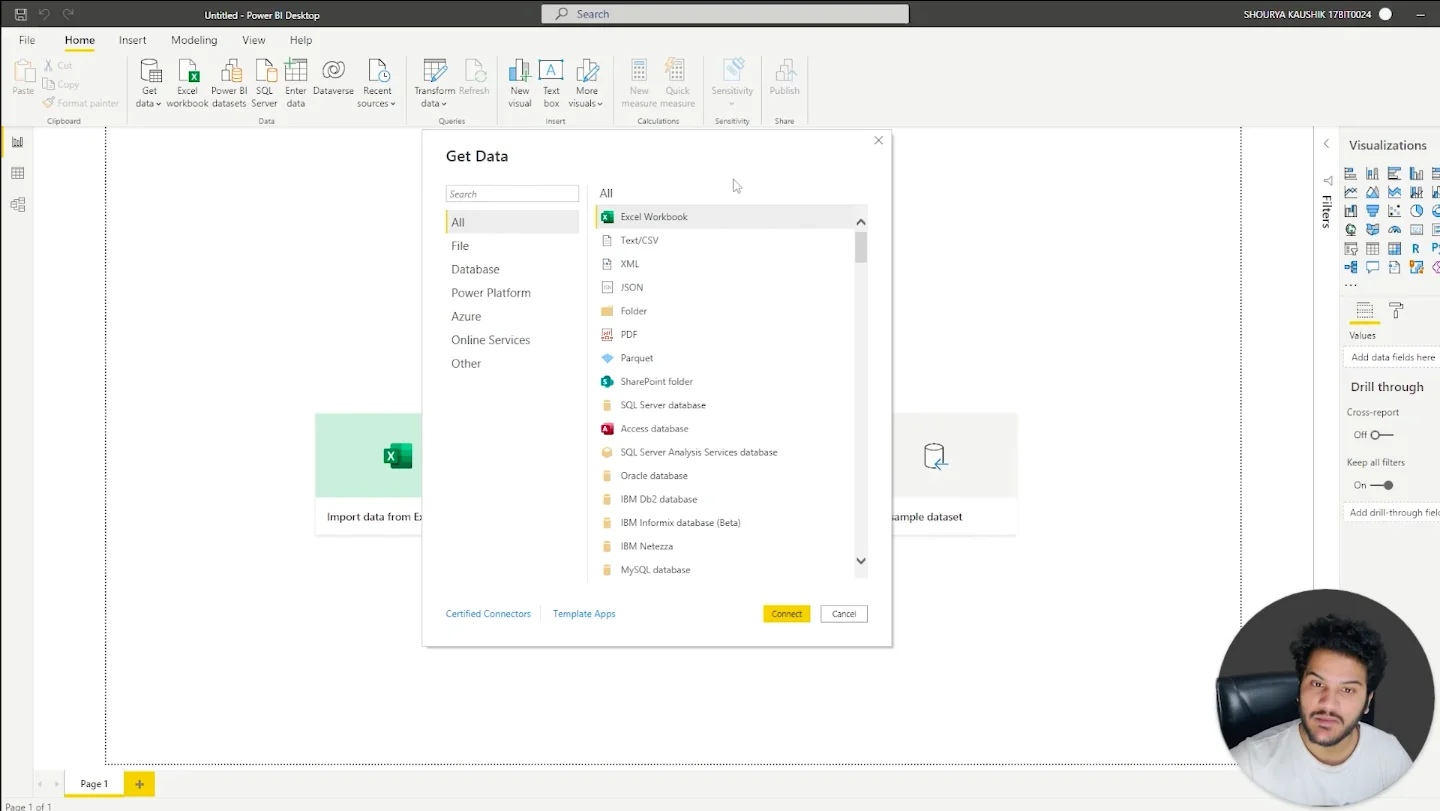This screenshot has width=1440, height=811.
Task: Select the Online Services category
Action: coord(490,340)
